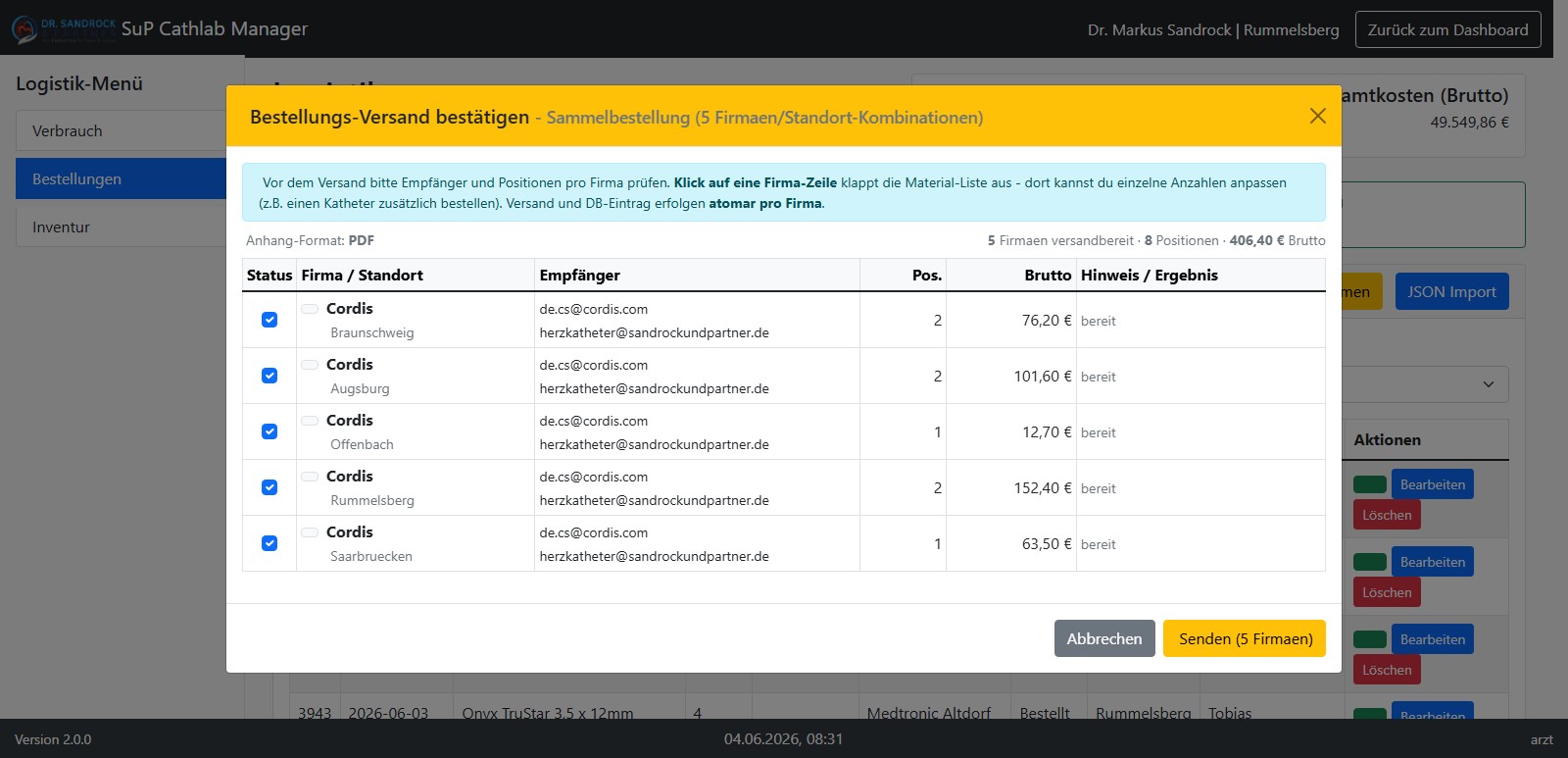Click the Status column header
This screenshot has width=1568, height=758.
point(269,275)
